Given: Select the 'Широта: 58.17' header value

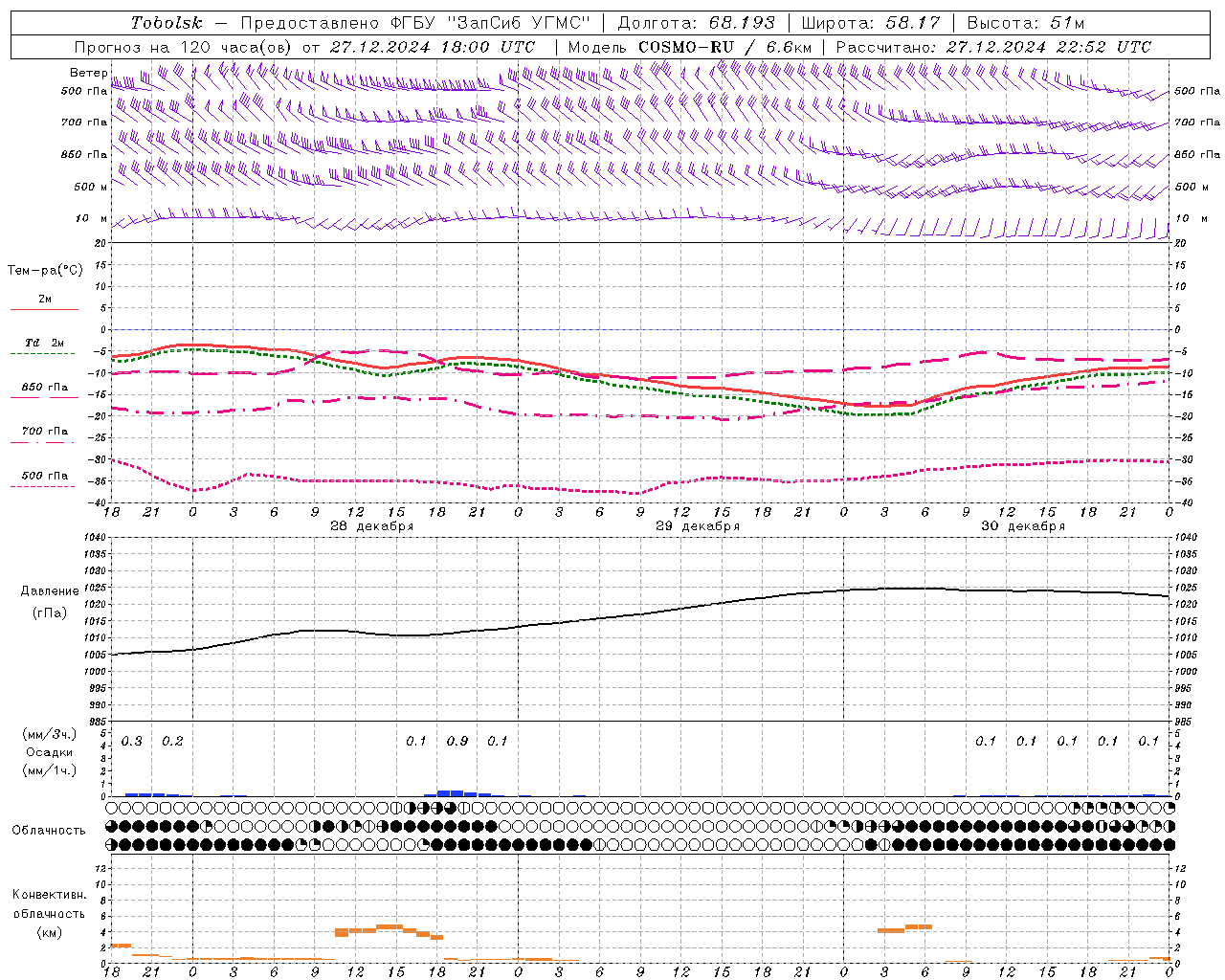Looking at the screenshot, I should (x=871, y=23).
